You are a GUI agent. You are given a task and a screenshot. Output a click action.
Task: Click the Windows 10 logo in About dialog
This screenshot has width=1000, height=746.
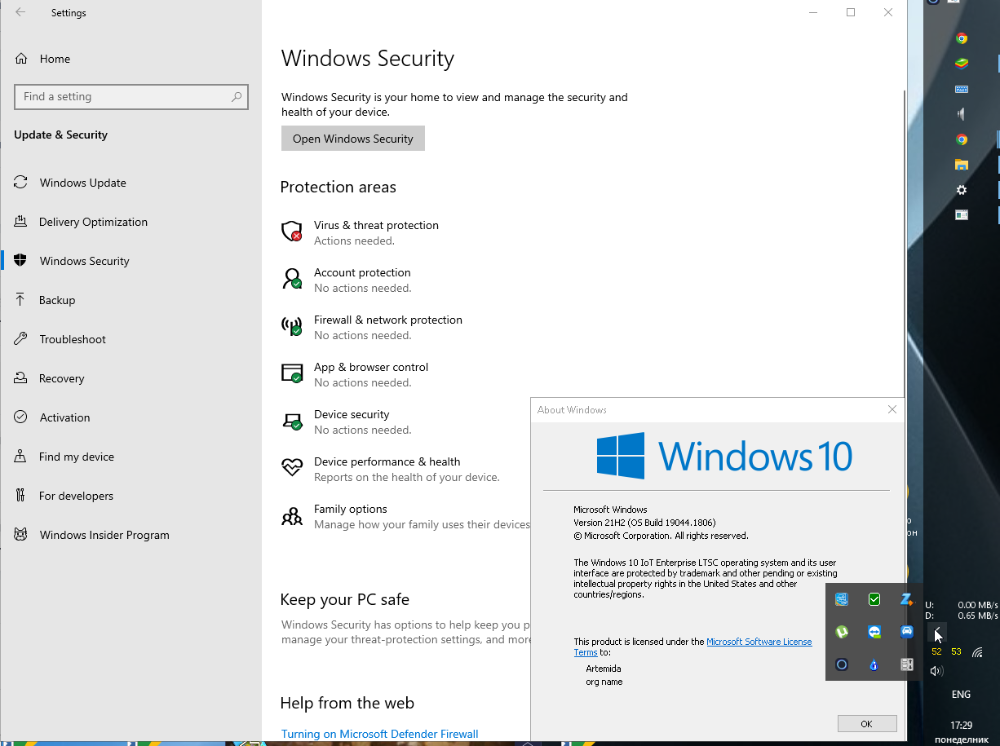pos(724,456)
